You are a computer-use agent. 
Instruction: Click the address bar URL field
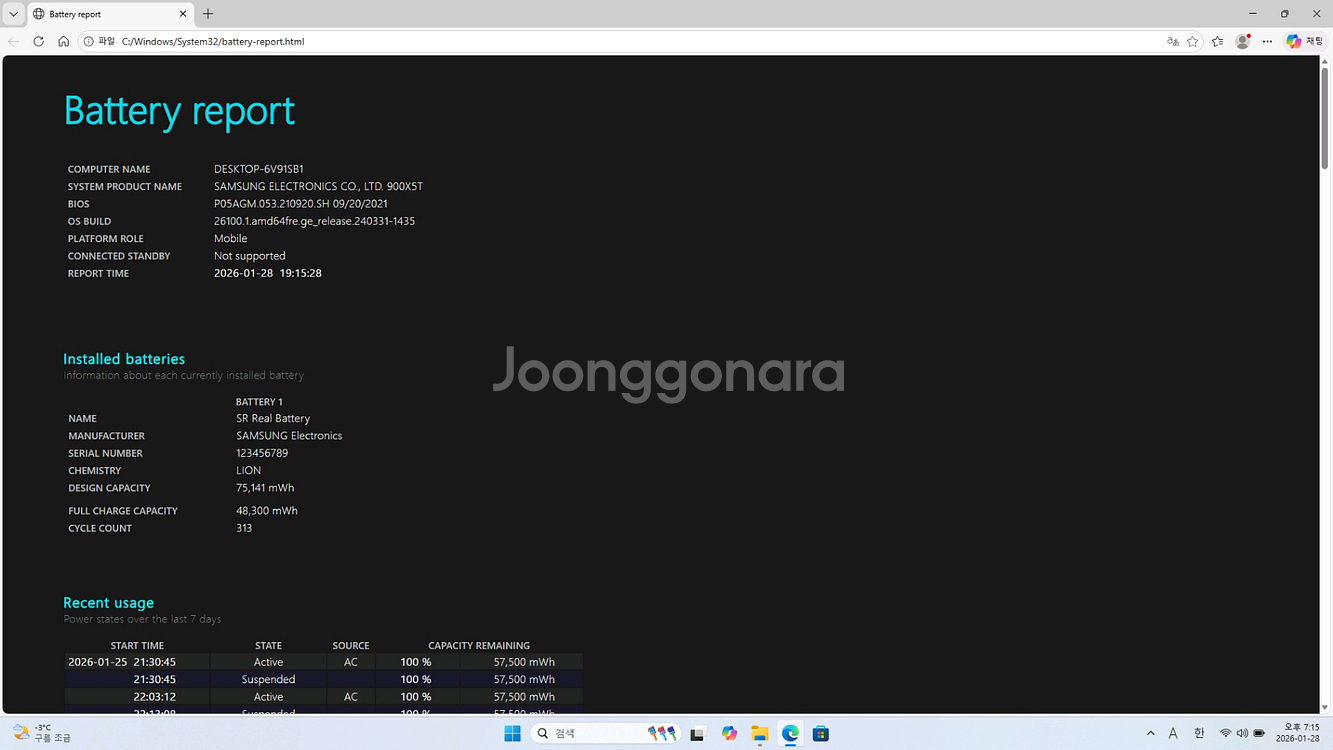point(400,41)
